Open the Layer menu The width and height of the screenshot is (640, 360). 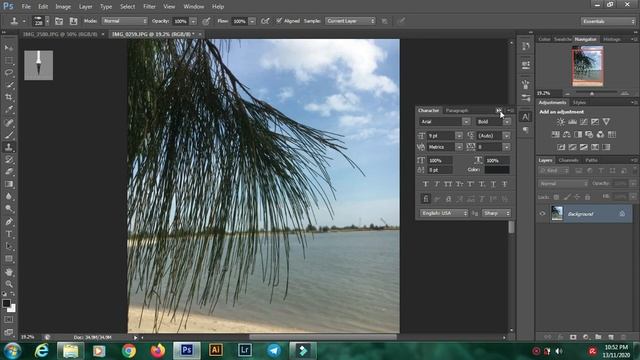pos(85,7)
